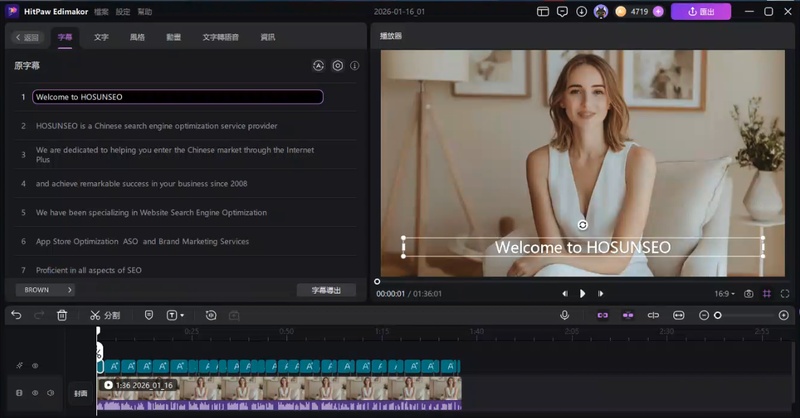Click the 'Welcome to HOSUNSEO' subtitle text field
The width and height of the screenshot is (800, 418).
click(x=177, y=97)
